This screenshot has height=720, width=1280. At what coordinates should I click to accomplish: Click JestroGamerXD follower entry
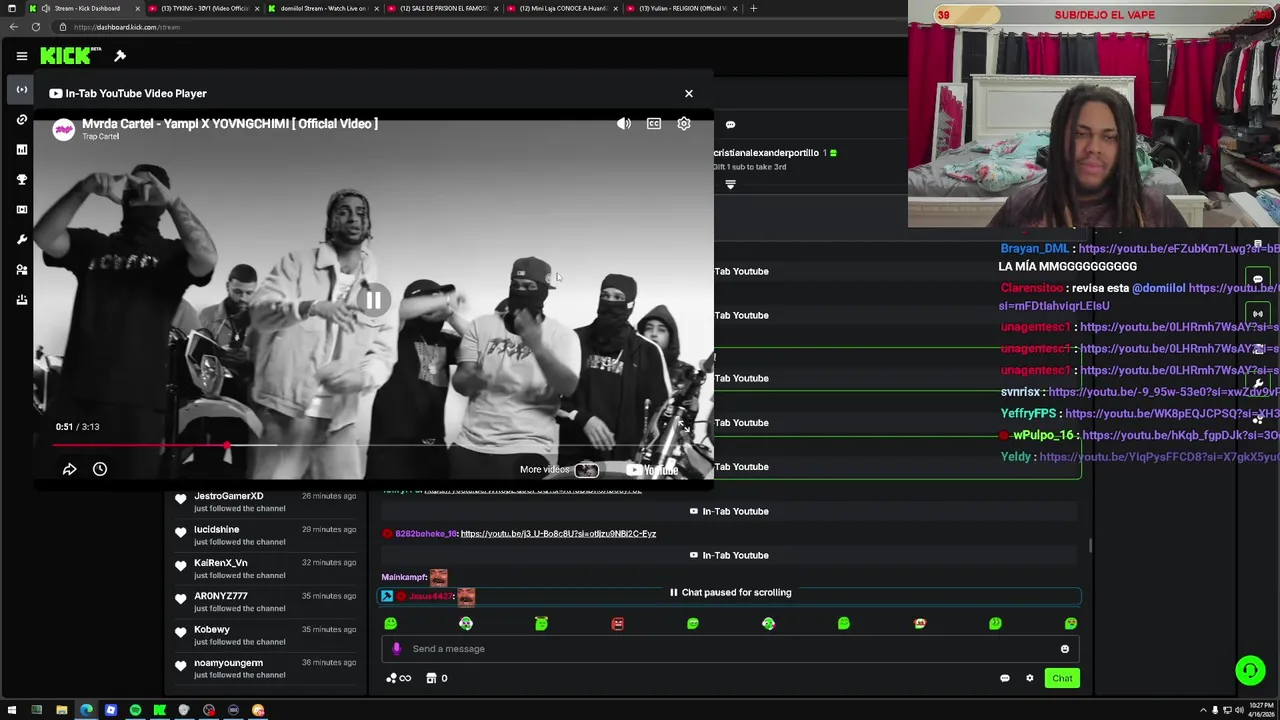tap(265, 502)
